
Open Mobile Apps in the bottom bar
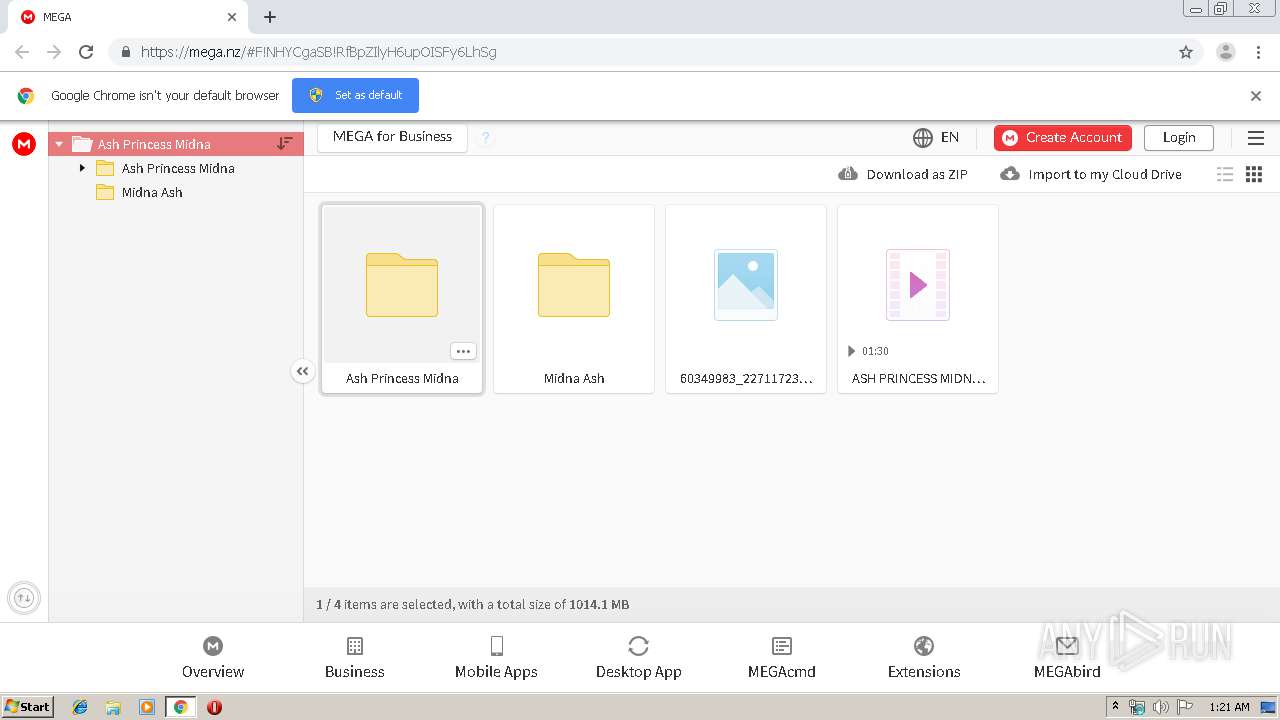pyautogui.click(x=496, y=658)
